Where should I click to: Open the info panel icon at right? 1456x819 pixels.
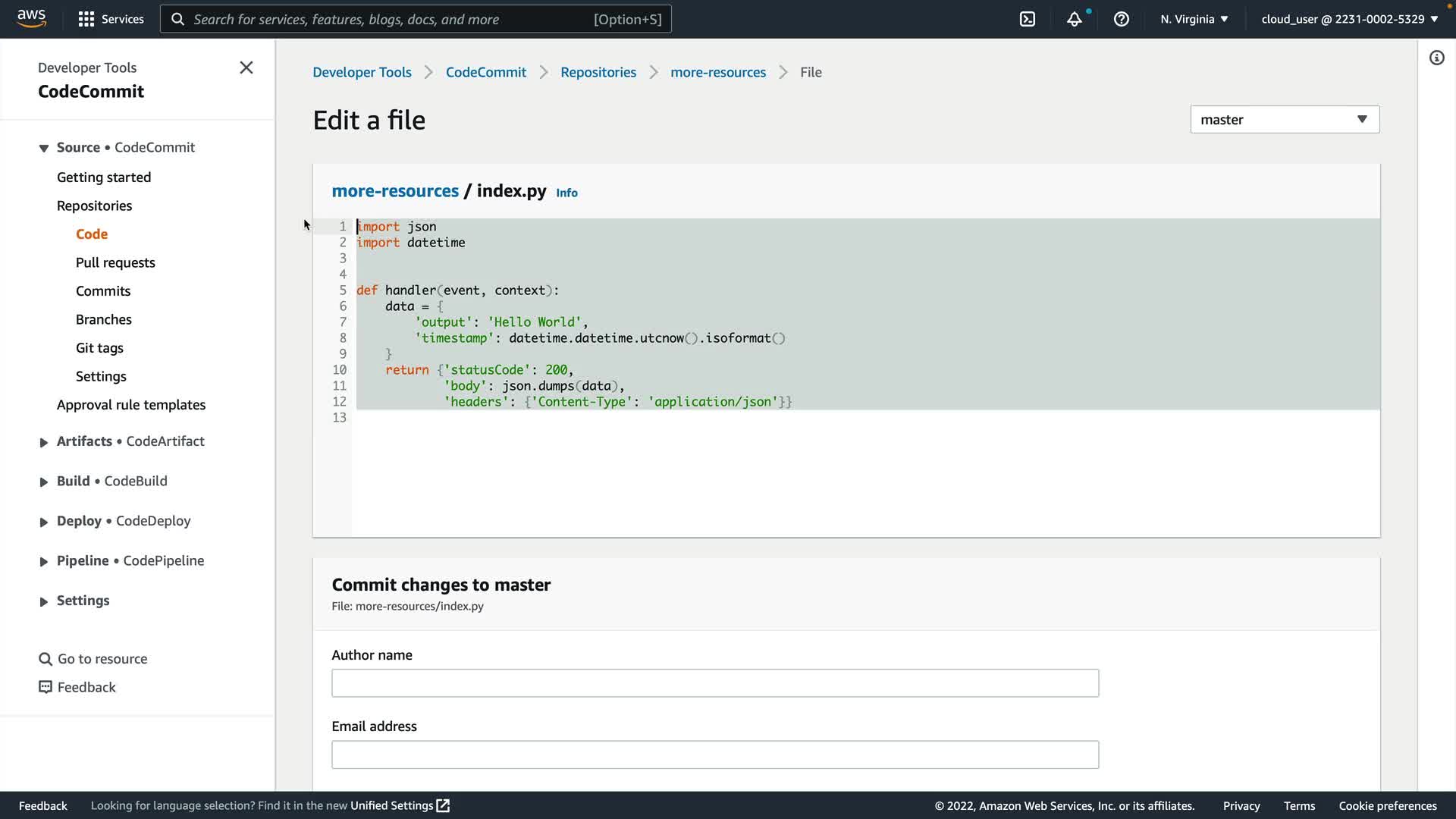pos(1436,58)
